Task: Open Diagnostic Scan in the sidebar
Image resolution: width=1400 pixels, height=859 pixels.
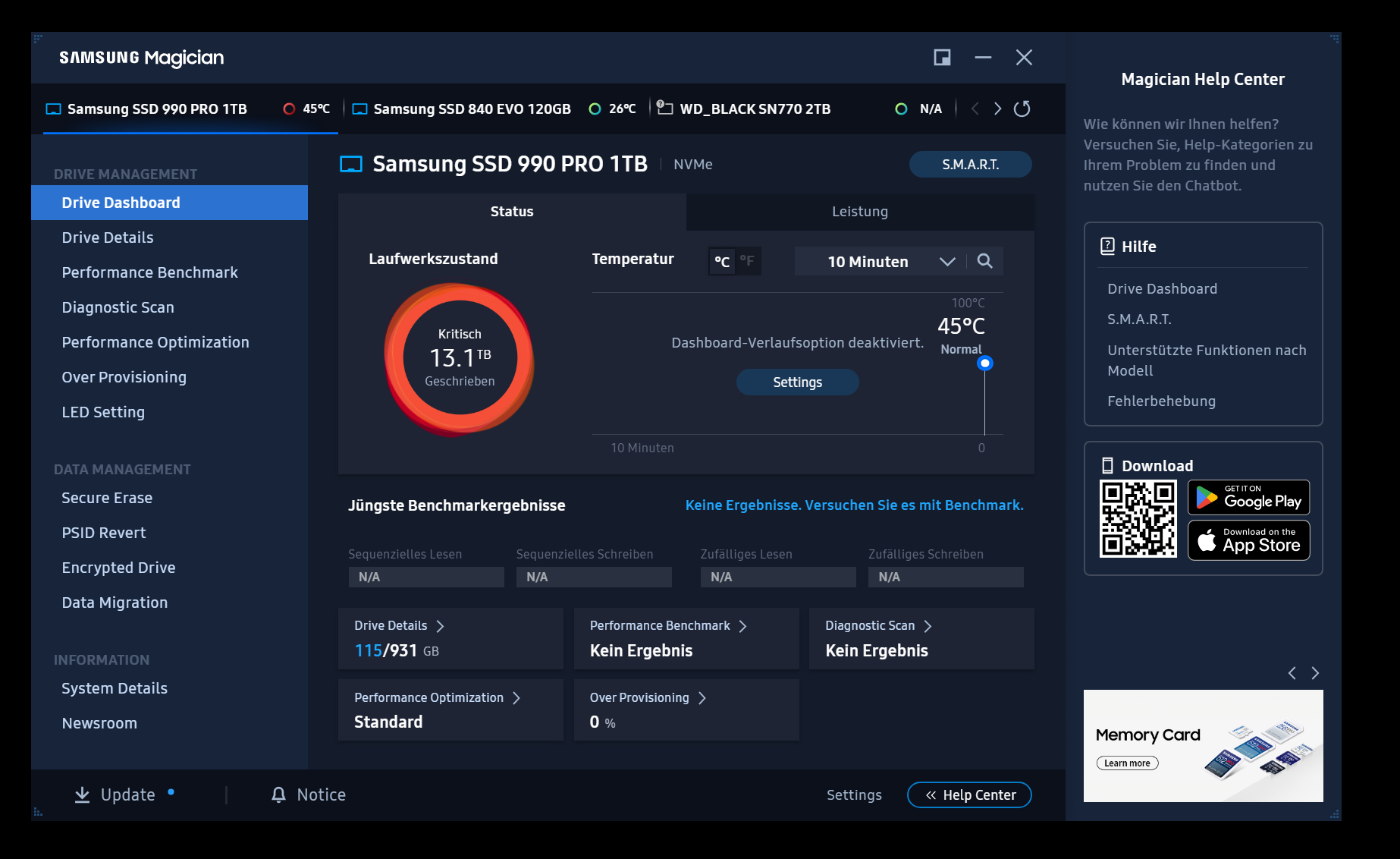Action: (169, 307)
